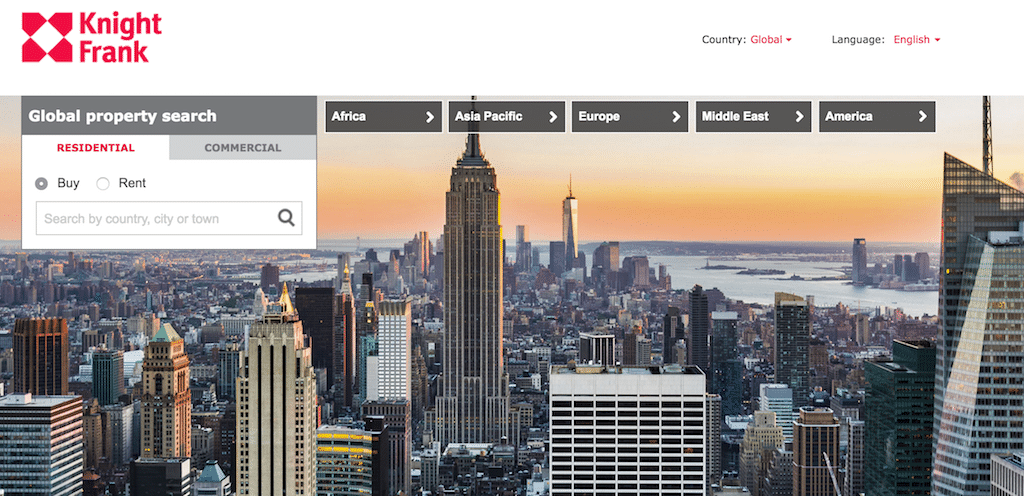Switch to the Residential tab
The width and height of the screenshot is (1024, 496).
click(x=96, y=148)
